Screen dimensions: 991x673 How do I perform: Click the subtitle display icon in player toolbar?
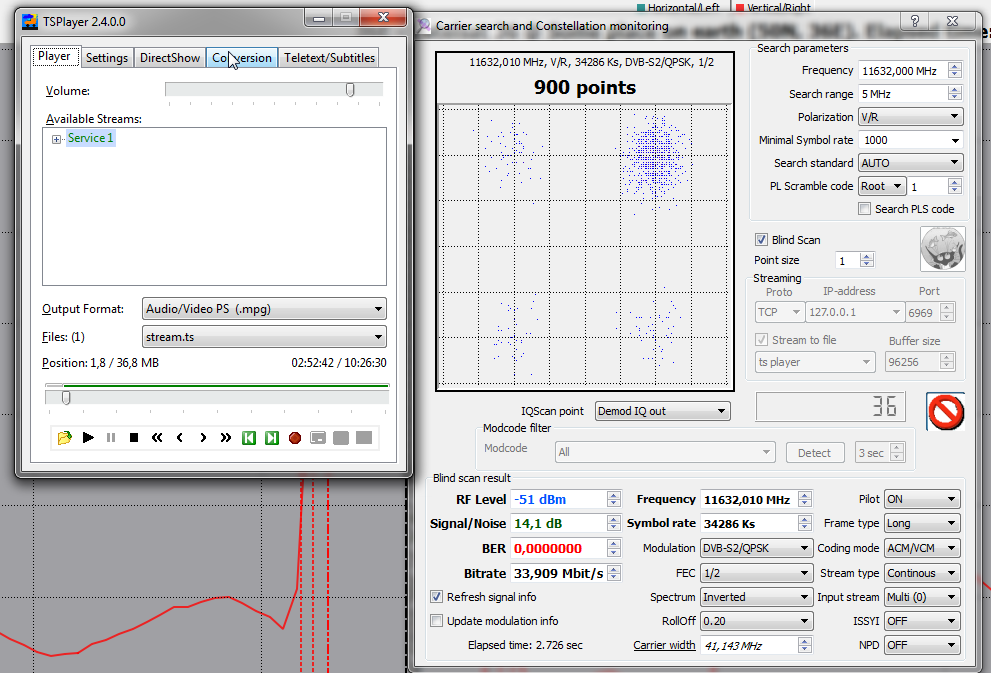click(x=318, y=438)
